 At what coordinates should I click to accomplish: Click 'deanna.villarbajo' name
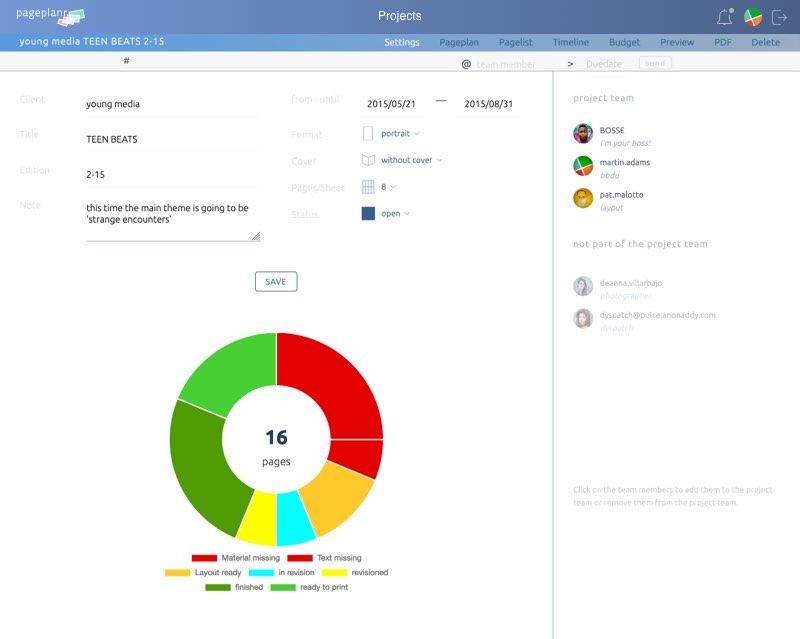[x=631, y=283]
